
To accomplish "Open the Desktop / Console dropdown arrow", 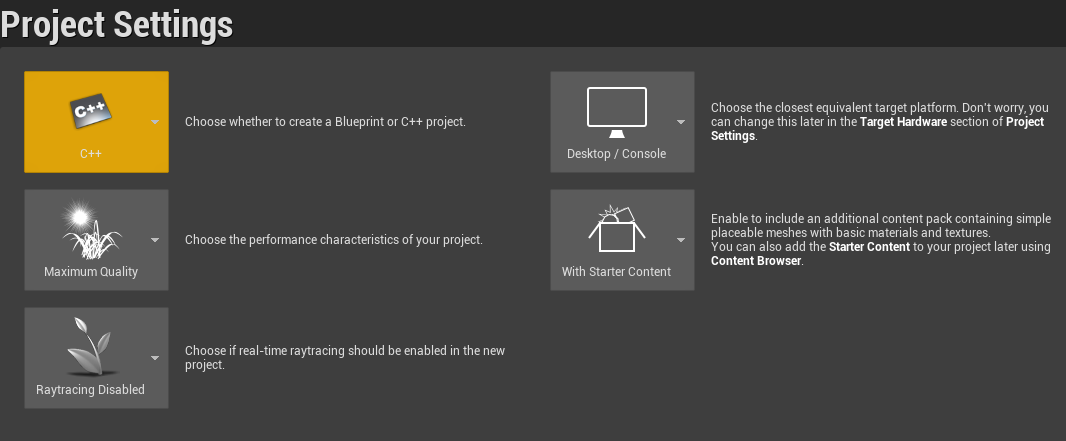I will [681, 122].
